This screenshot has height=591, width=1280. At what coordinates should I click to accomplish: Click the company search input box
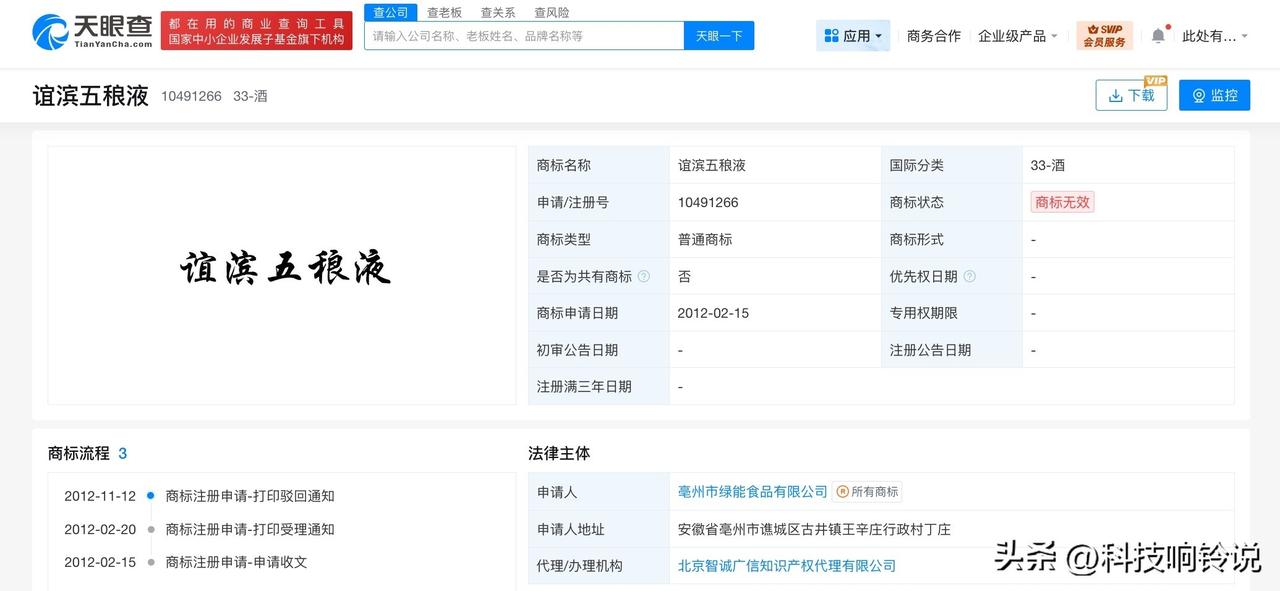tap(520, 35)
